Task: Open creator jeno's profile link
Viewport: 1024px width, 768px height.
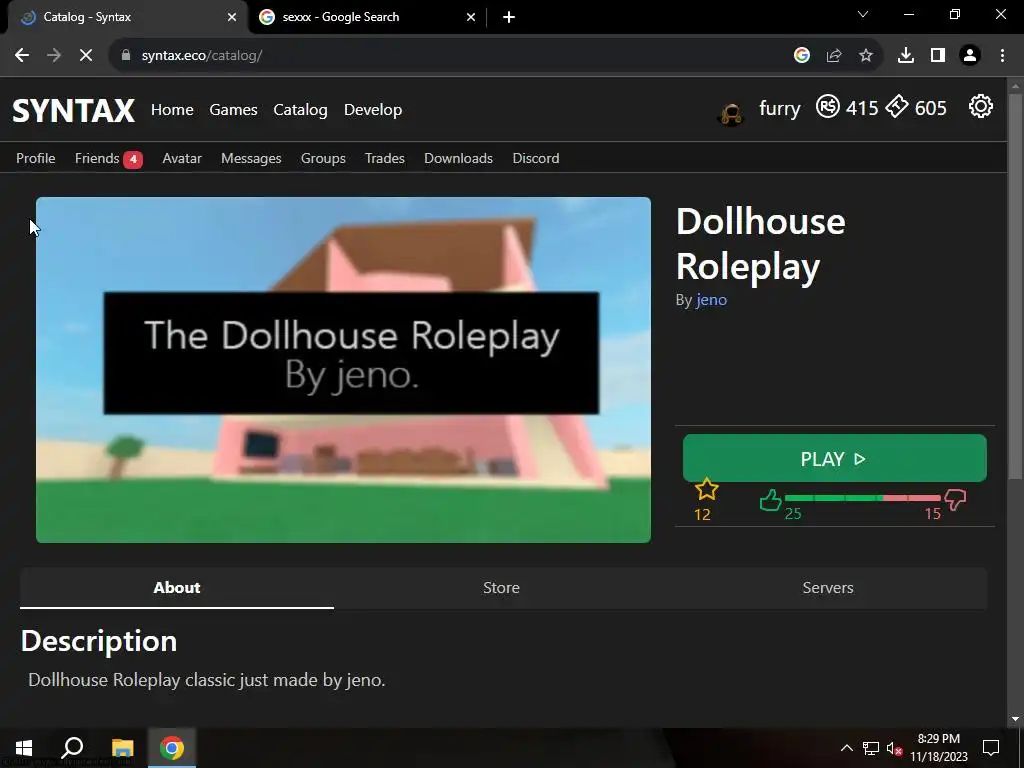Action: click(712, 300)
